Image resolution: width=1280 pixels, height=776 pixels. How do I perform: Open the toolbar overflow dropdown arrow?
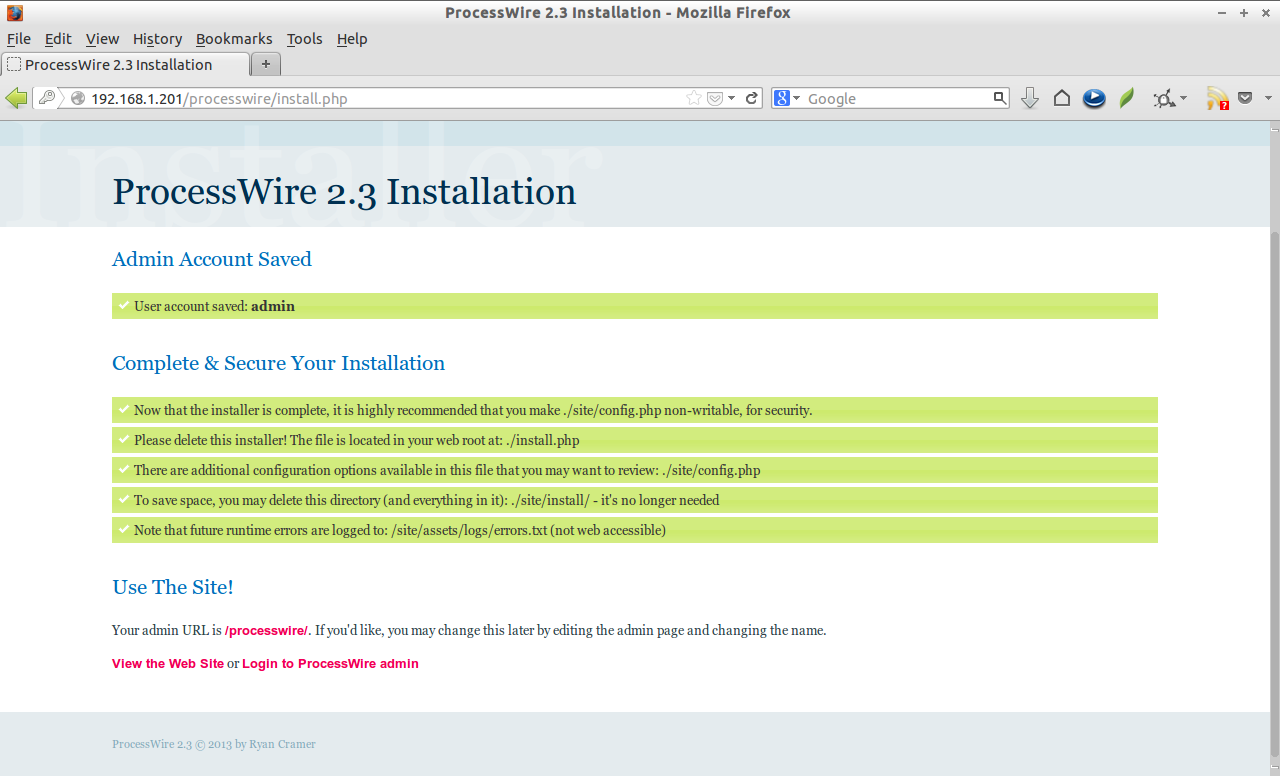[1268, 98]
